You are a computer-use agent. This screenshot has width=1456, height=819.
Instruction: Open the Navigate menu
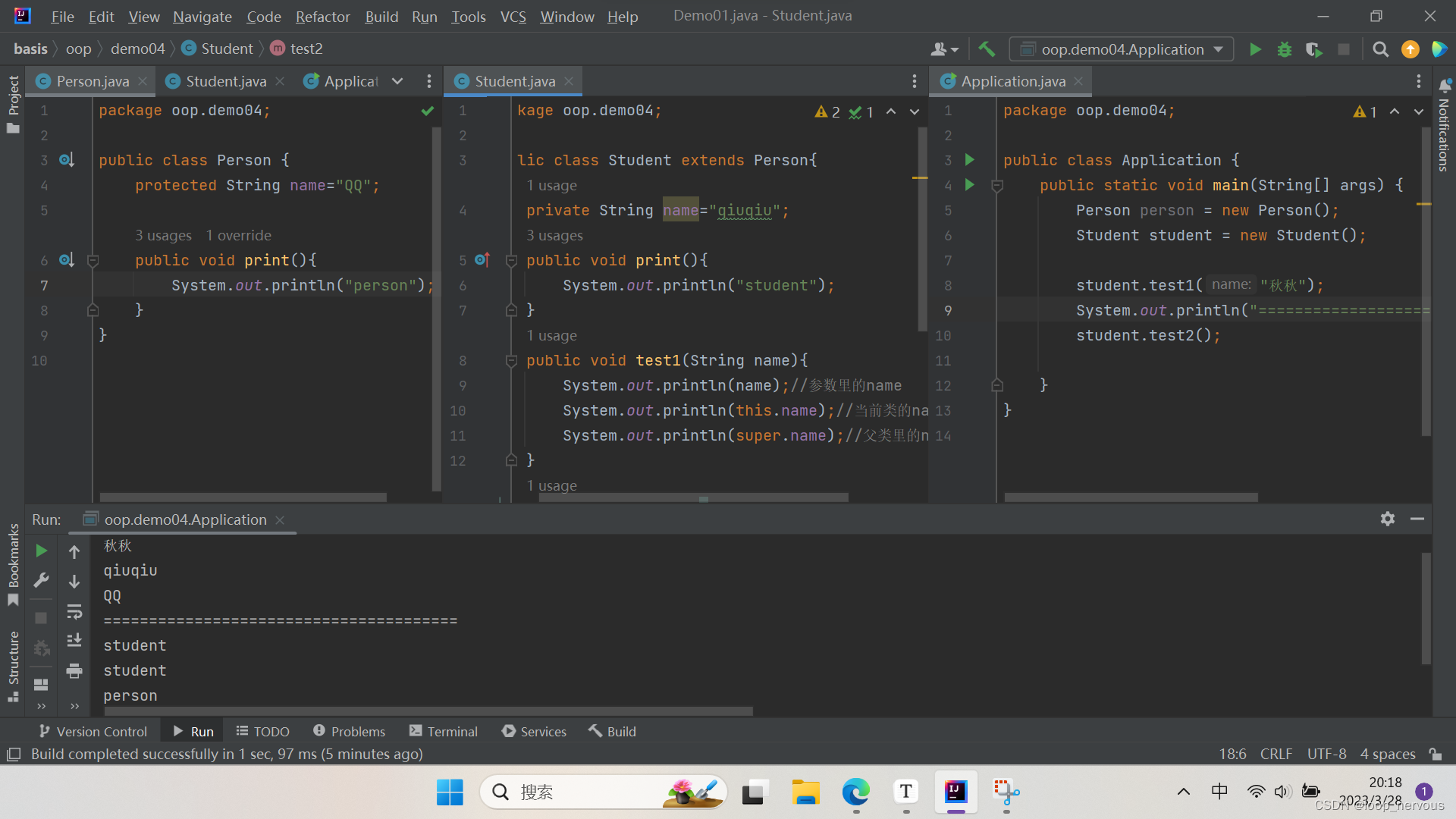202,16
